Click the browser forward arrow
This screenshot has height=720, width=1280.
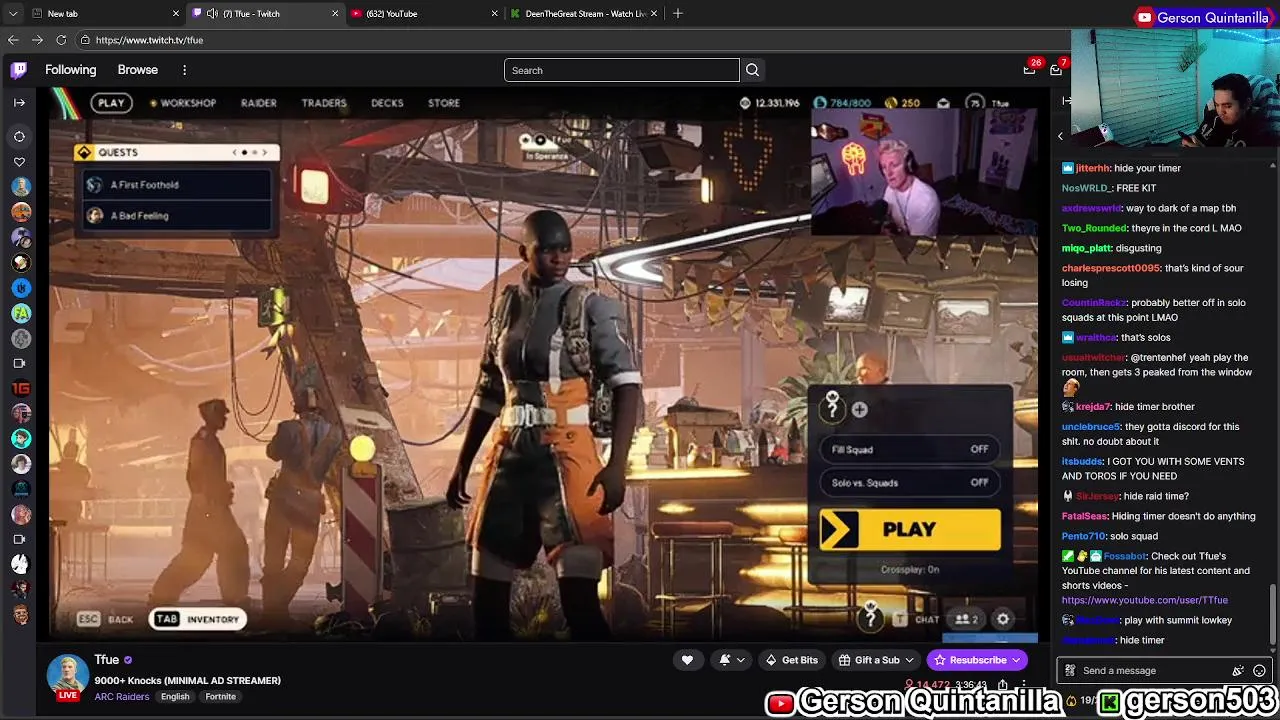tap(37, 40)
